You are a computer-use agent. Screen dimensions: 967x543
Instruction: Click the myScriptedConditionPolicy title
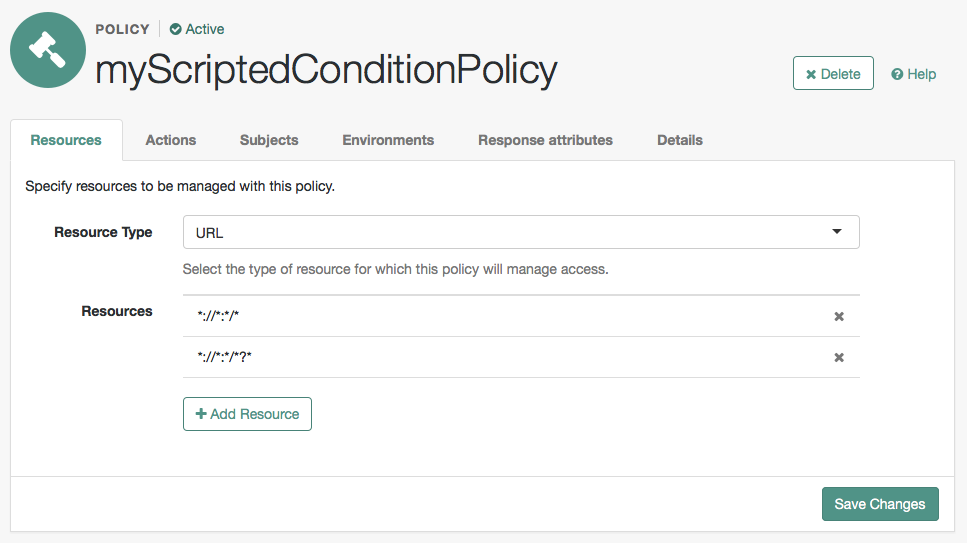point(326,70)
